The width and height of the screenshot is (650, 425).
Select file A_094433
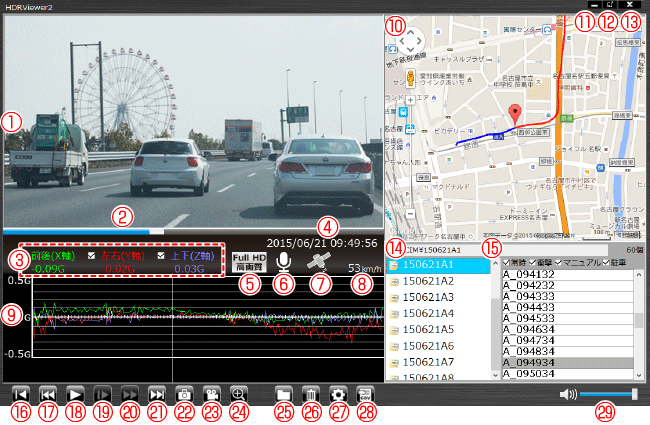tap(568, 308)
